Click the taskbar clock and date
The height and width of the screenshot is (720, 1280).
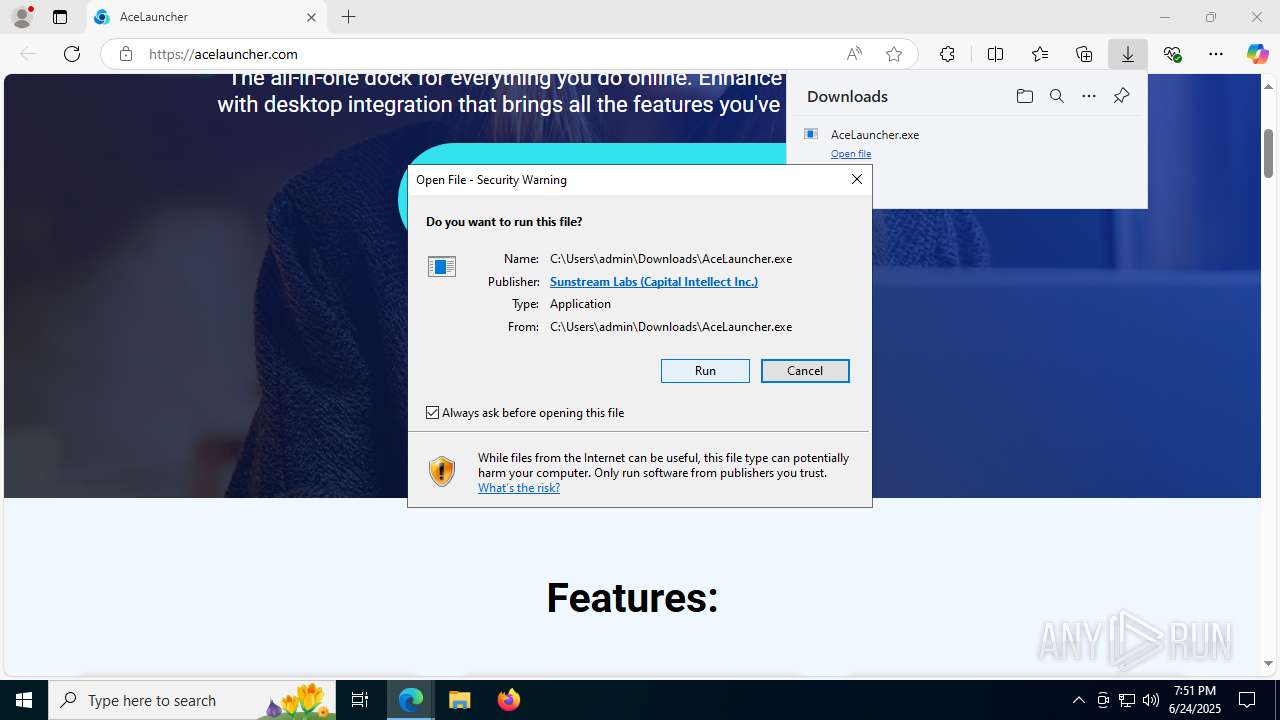pos(1195,700)
